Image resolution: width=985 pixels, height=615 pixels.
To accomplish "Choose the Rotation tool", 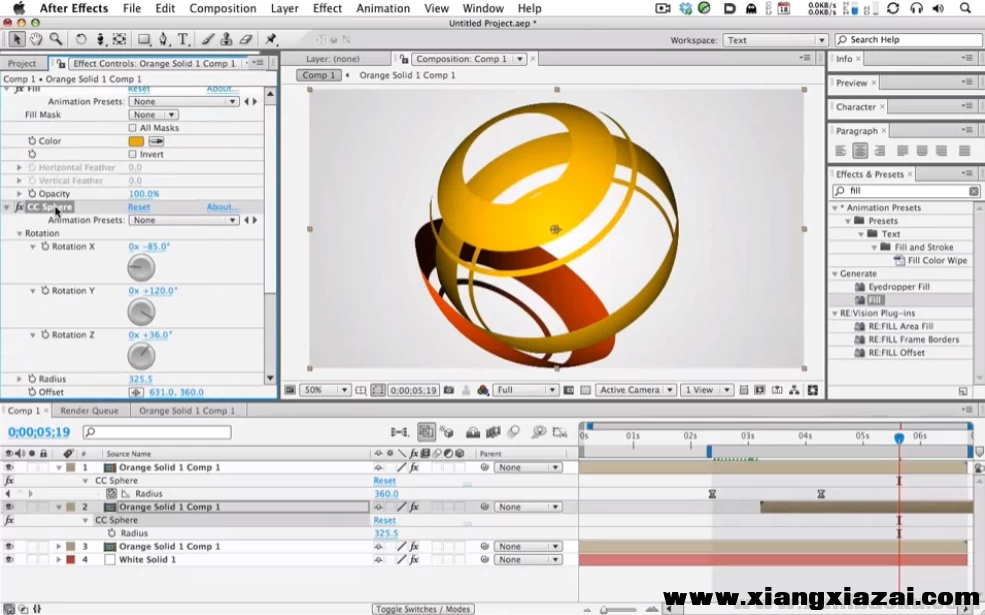I will (81, 39).
